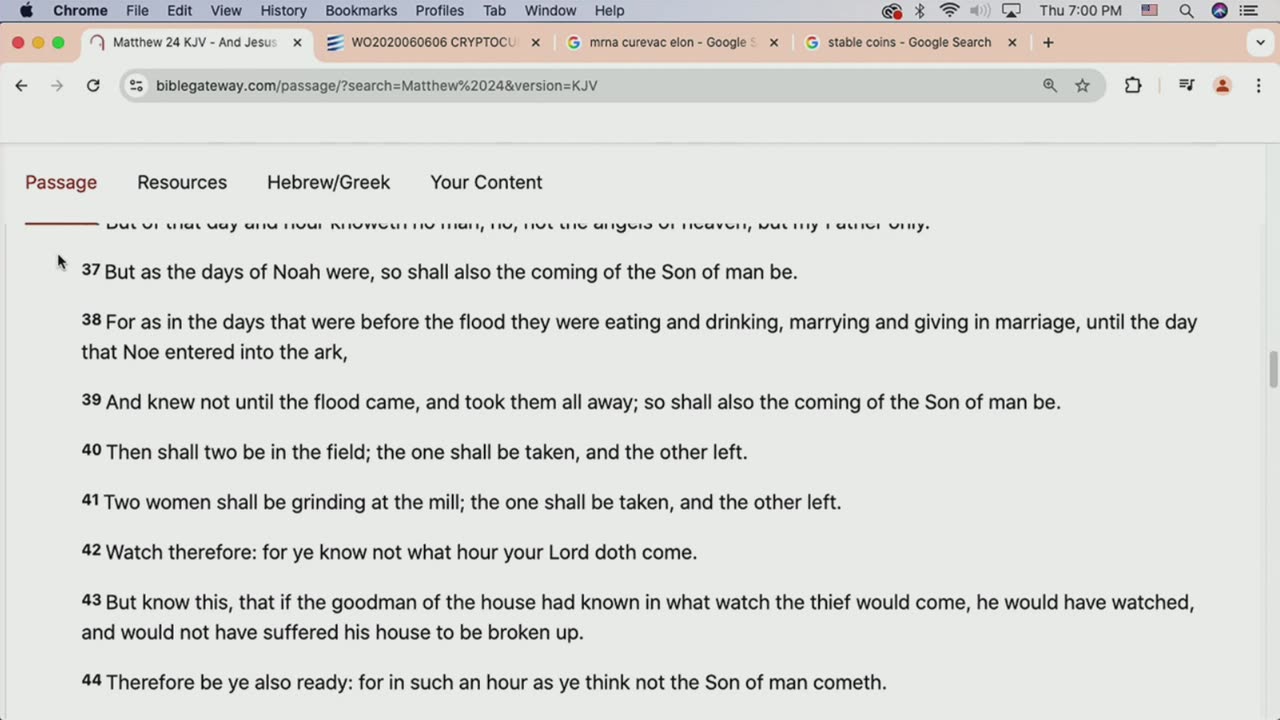This screenshot has height=720, width=1280.
Task: Click verse 41 "Two women shall be grinding"
Action: tap(461, 502)
